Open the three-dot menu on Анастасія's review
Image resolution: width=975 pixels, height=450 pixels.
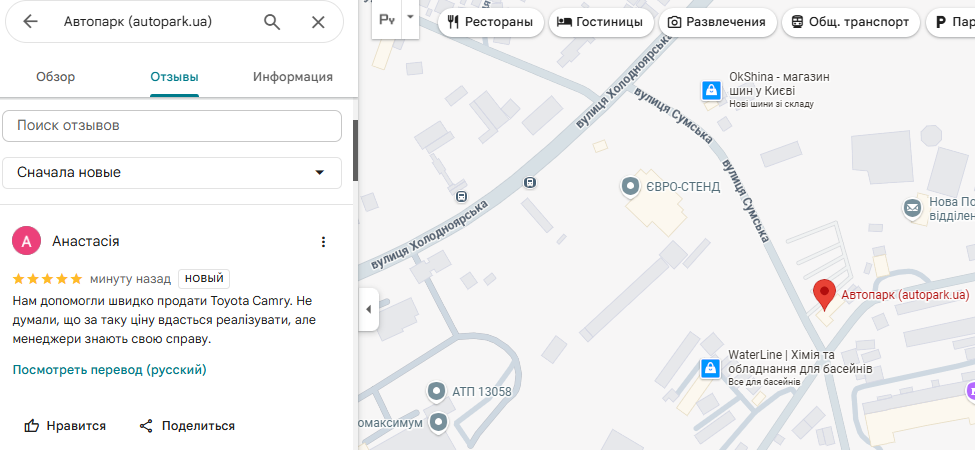tap(323, 242)
